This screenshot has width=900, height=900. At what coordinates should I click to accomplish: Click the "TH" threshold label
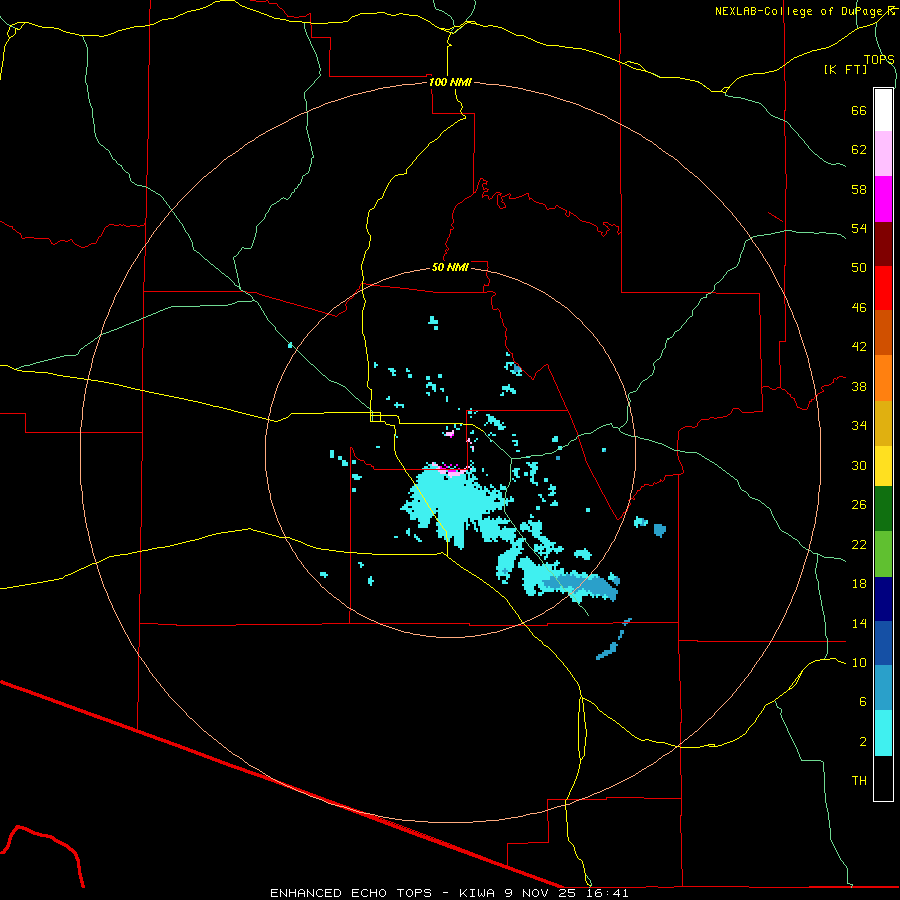[859, 780]
